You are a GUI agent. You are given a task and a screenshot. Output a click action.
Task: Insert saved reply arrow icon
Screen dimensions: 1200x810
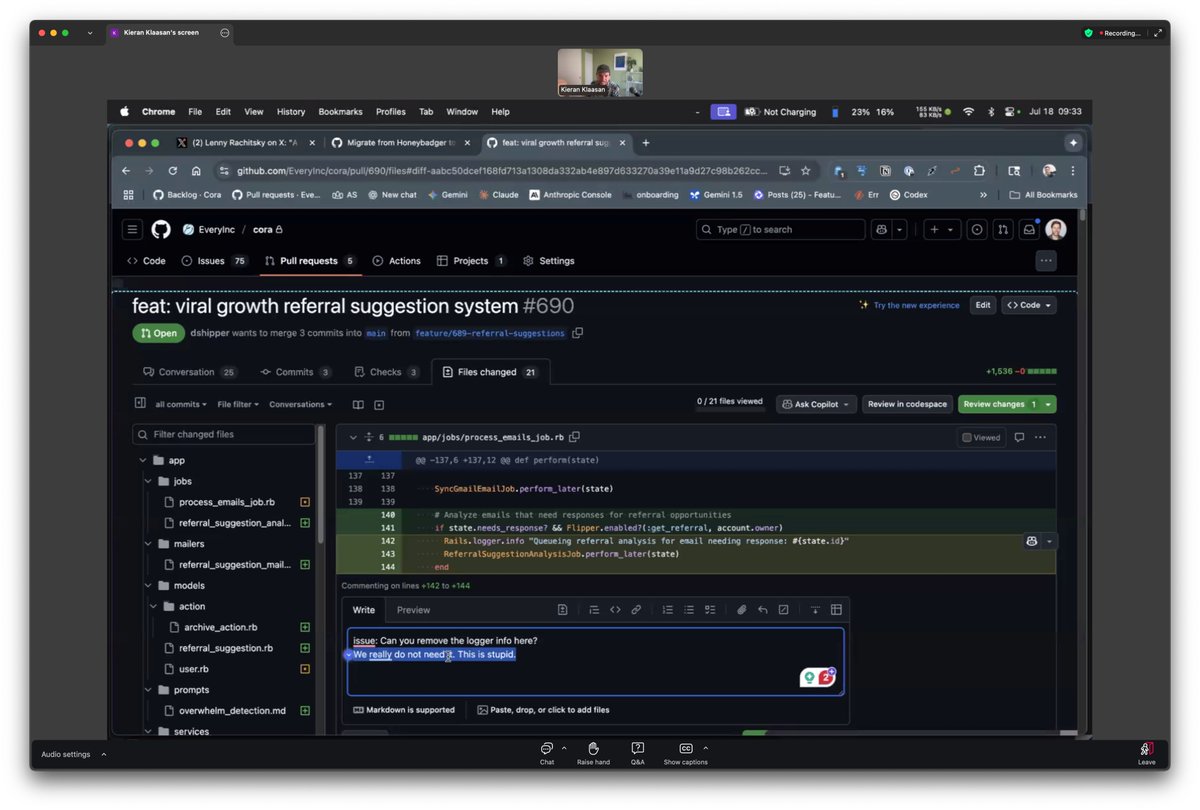pyautogui.click(x=763, y=609)
